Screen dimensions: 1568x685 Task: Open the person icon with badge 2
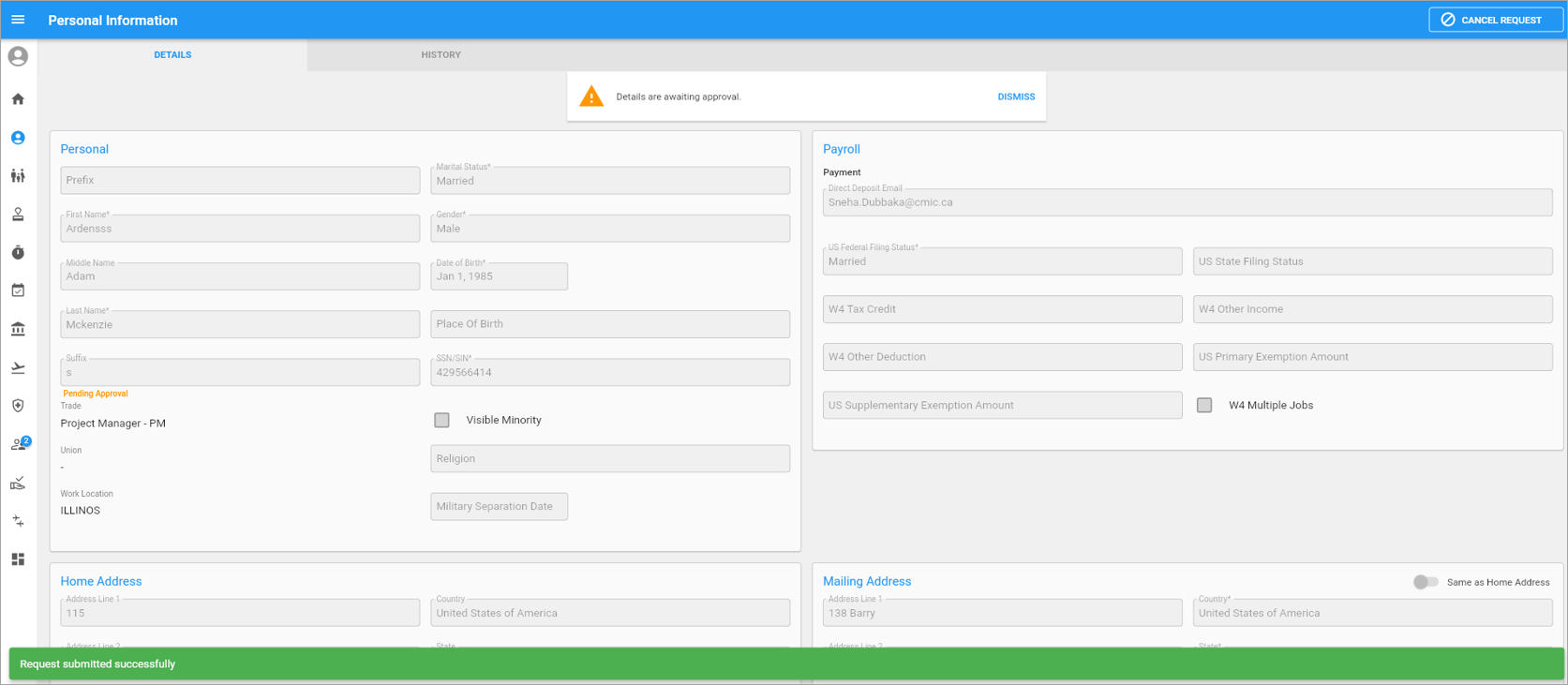[19, 444]
